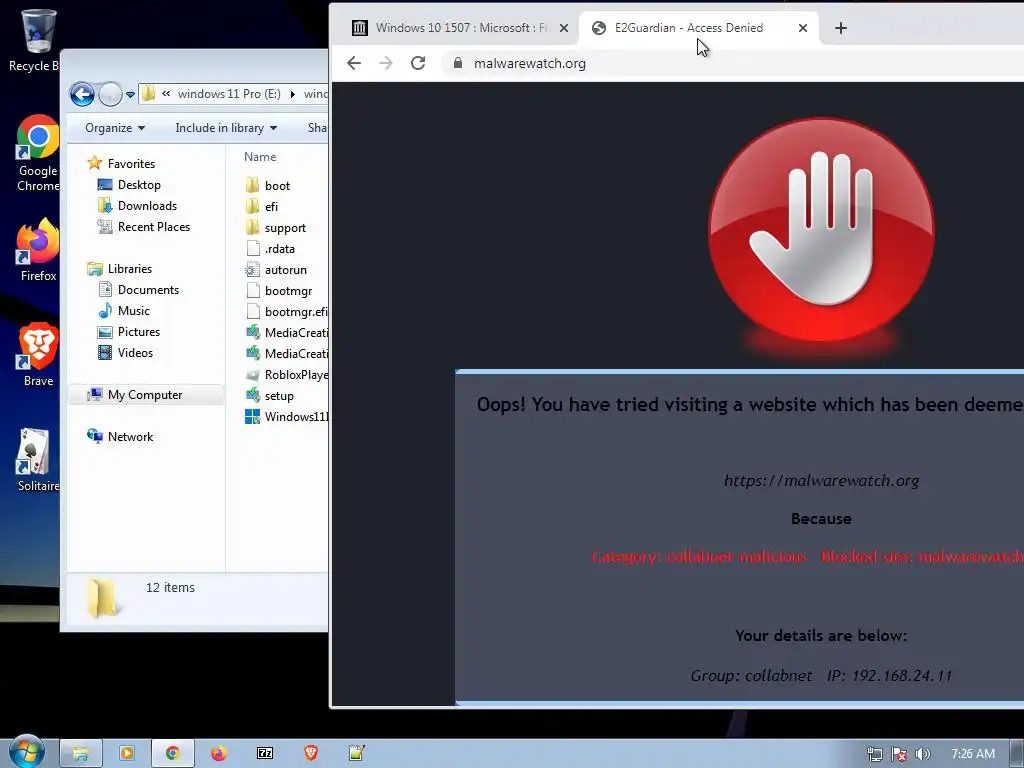
Task: Close the E2Guardian Access Denied tab
Action: (x=803, y=28)
